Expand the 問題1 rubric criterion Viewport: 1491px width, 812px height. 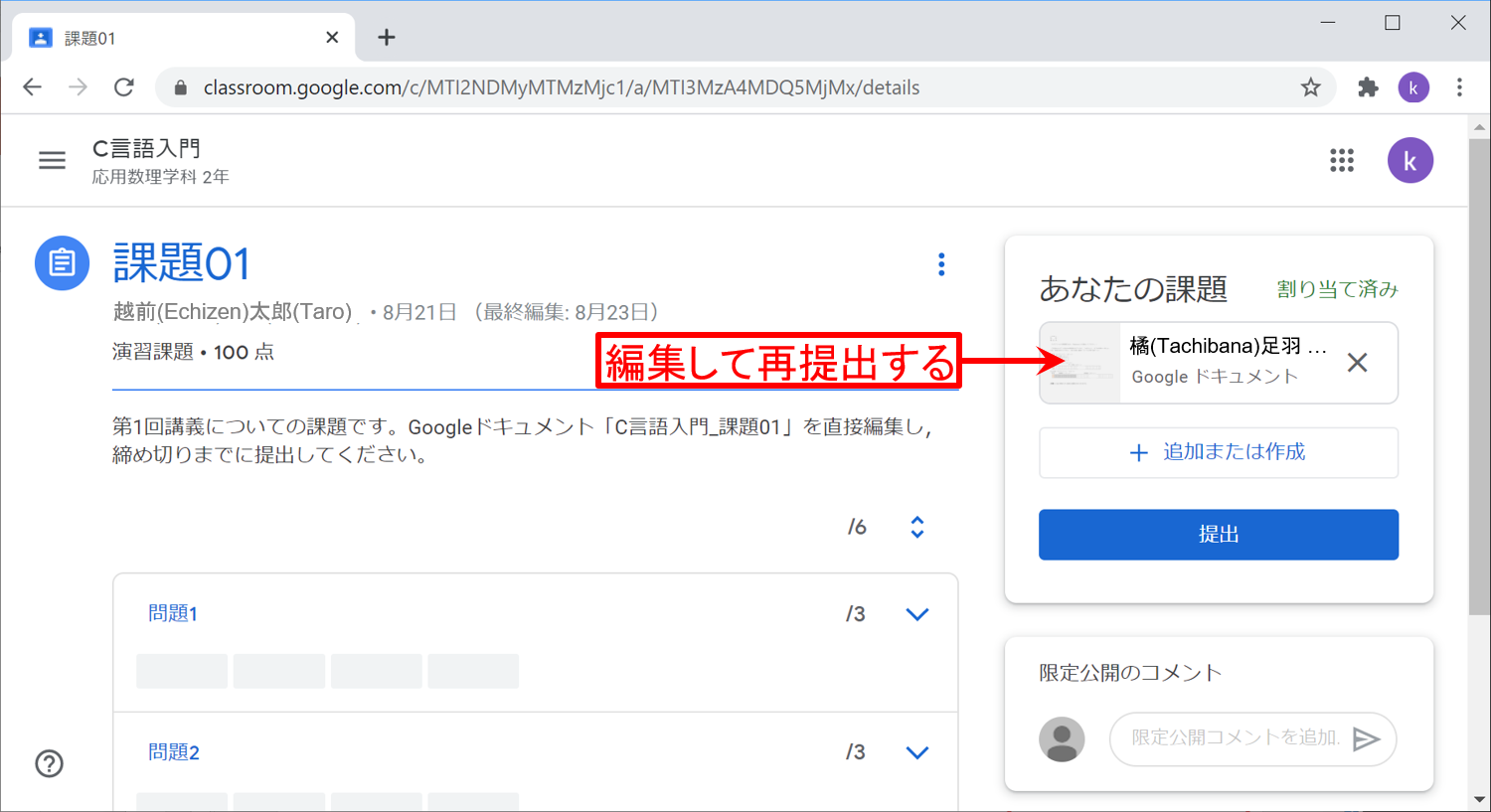pyautogui.click(x=916, y=614)
